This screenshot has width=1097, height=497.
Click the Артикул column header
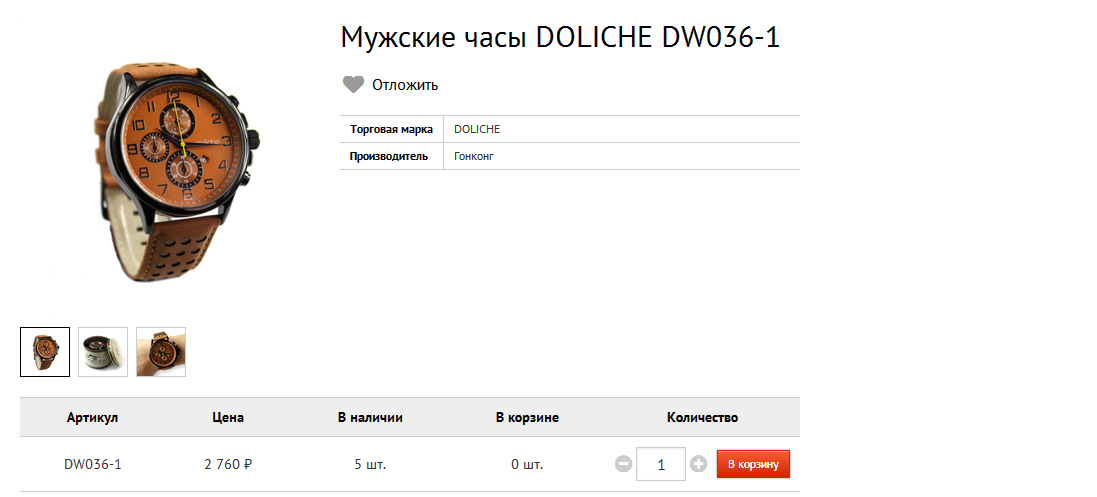(x=92, y=418)
